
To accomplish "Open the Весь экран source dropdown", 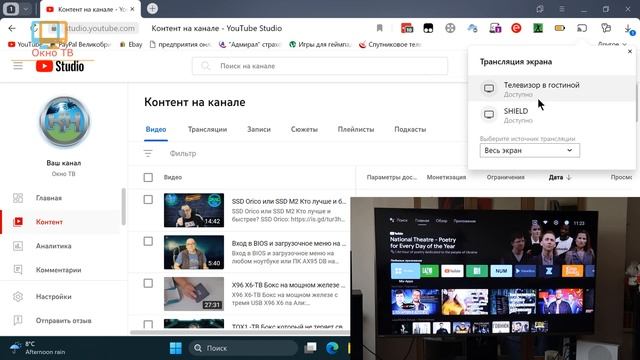I will coord(529,150).
